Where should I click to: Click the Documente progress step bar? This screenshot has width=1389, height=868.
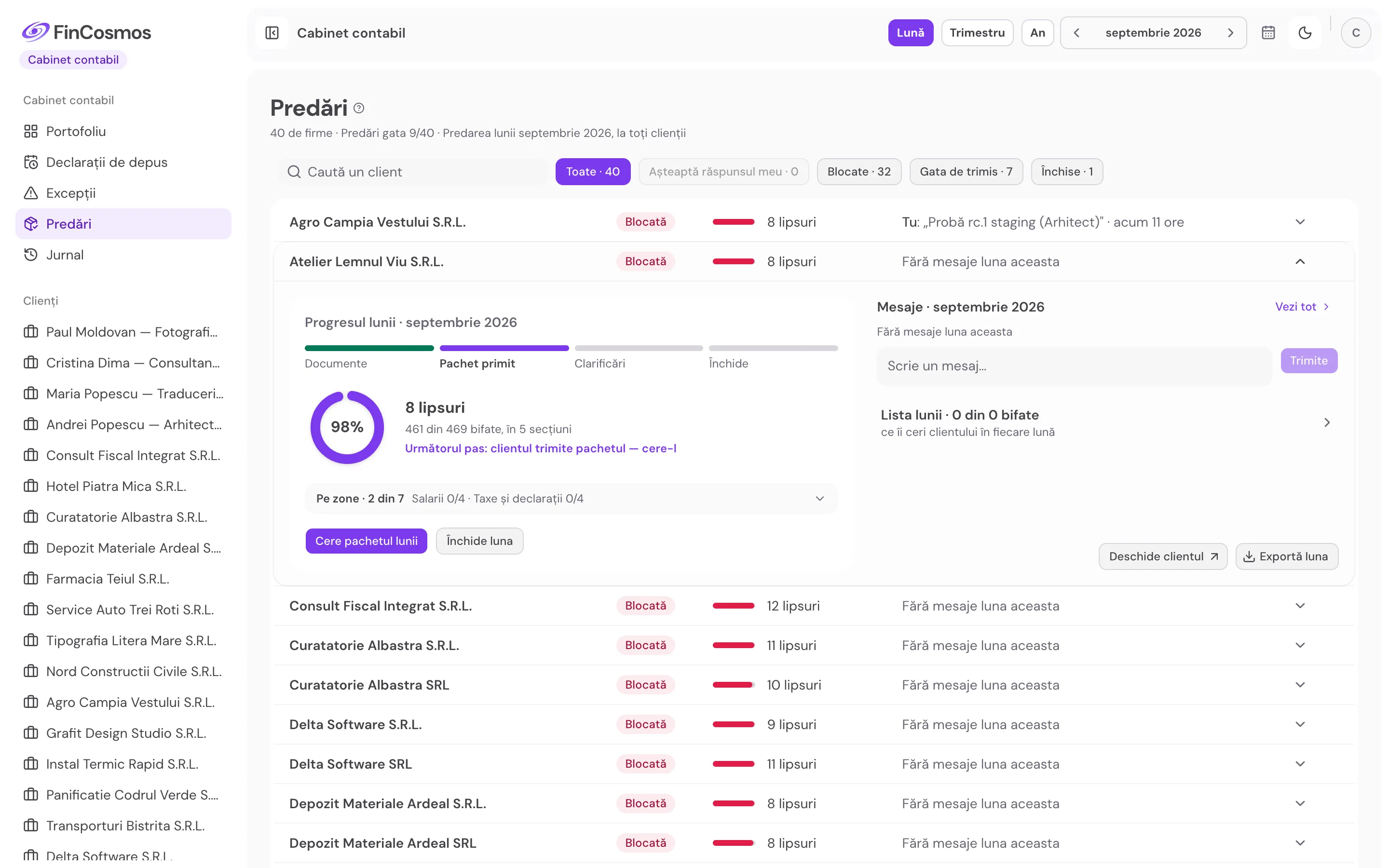point(369,348)
